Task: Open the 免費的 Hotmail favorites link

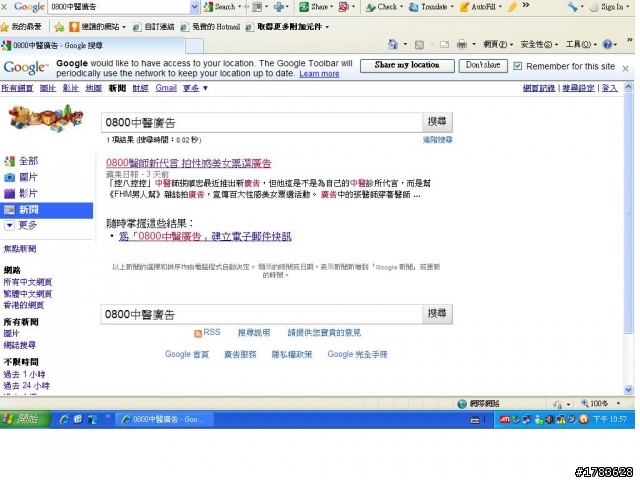Action: pos(210,27)
